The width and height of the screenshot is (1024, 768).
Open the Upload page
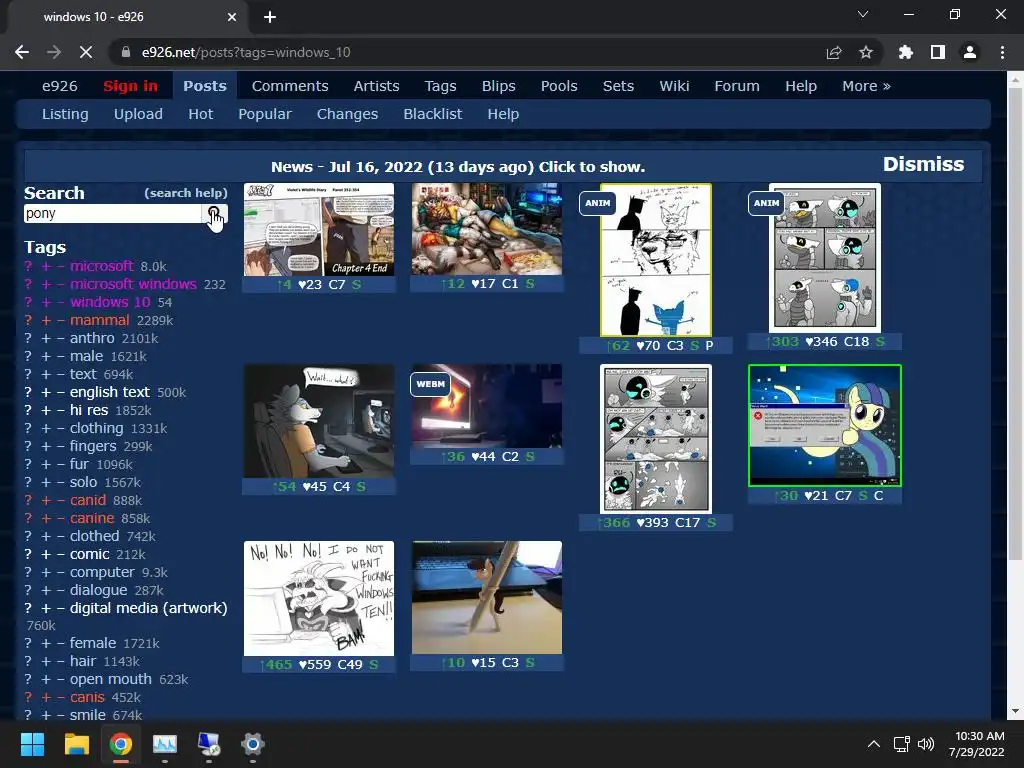click(138, 114)
